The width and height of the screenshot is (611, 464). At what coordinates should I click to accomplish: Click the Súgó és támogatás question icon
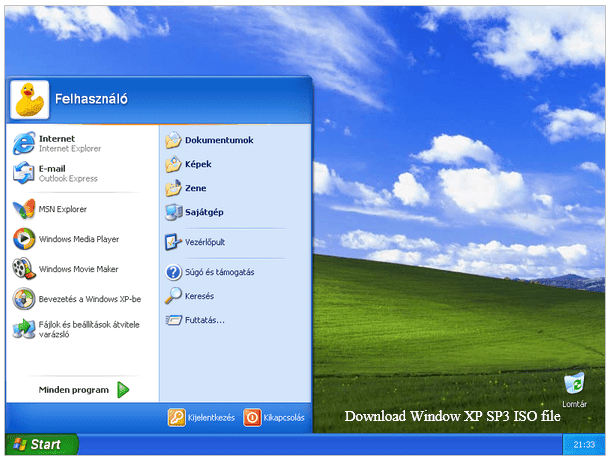(x=173, y=272)
